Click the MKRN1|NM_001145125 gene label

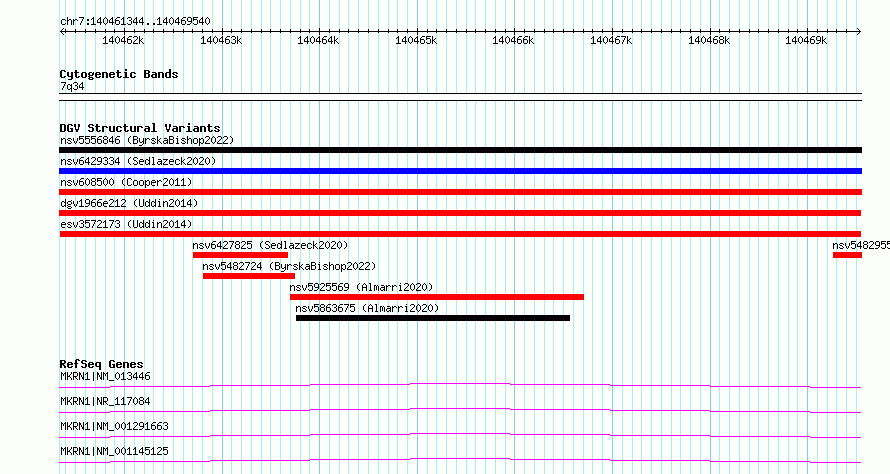coord(114,451)
